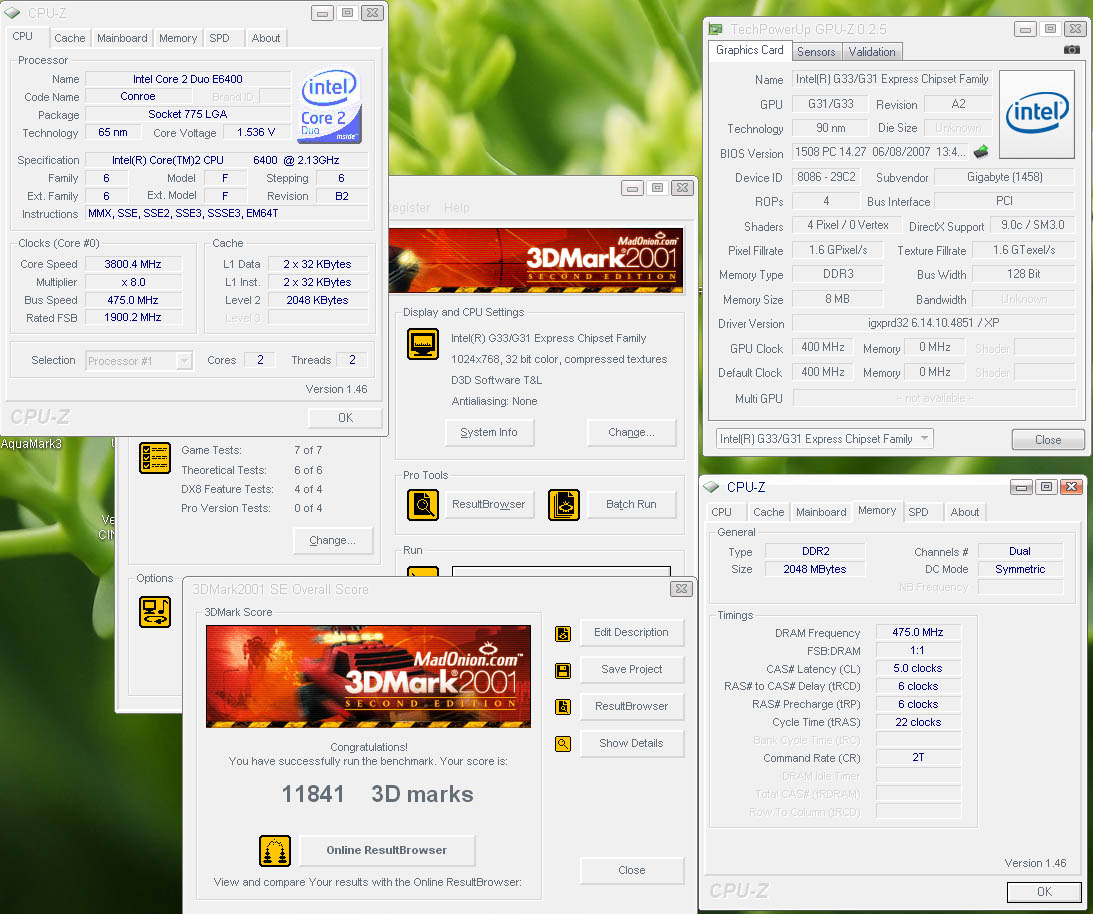Screen dimensions: 1093x914
Task: Click the Batch Run documents icon
Action: coord(564,505)
